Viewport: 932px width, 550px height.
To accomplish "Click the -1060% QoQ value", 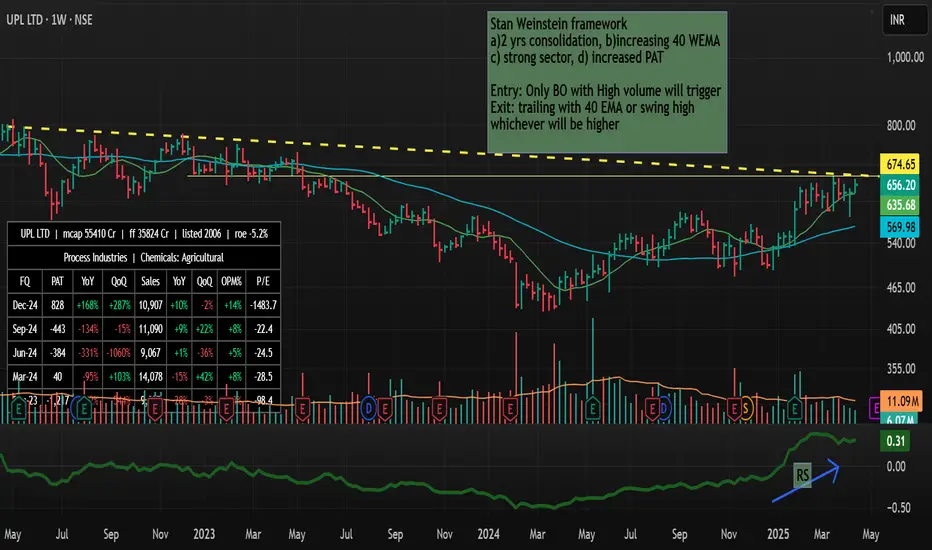I will click(119, 353).
